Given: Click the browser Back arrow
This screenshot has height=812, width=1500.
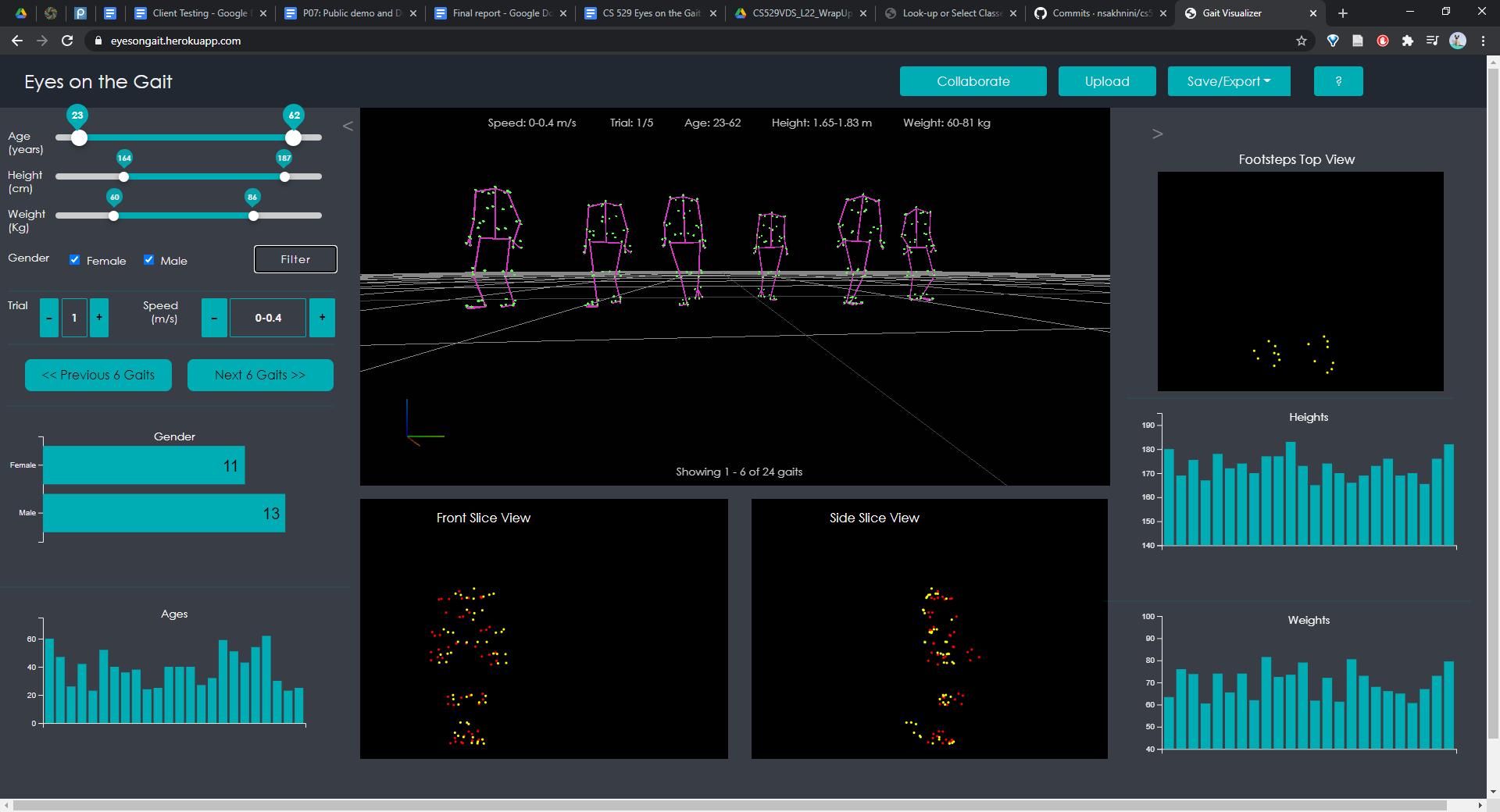Looking at the screenshot, I should (17, 41).
